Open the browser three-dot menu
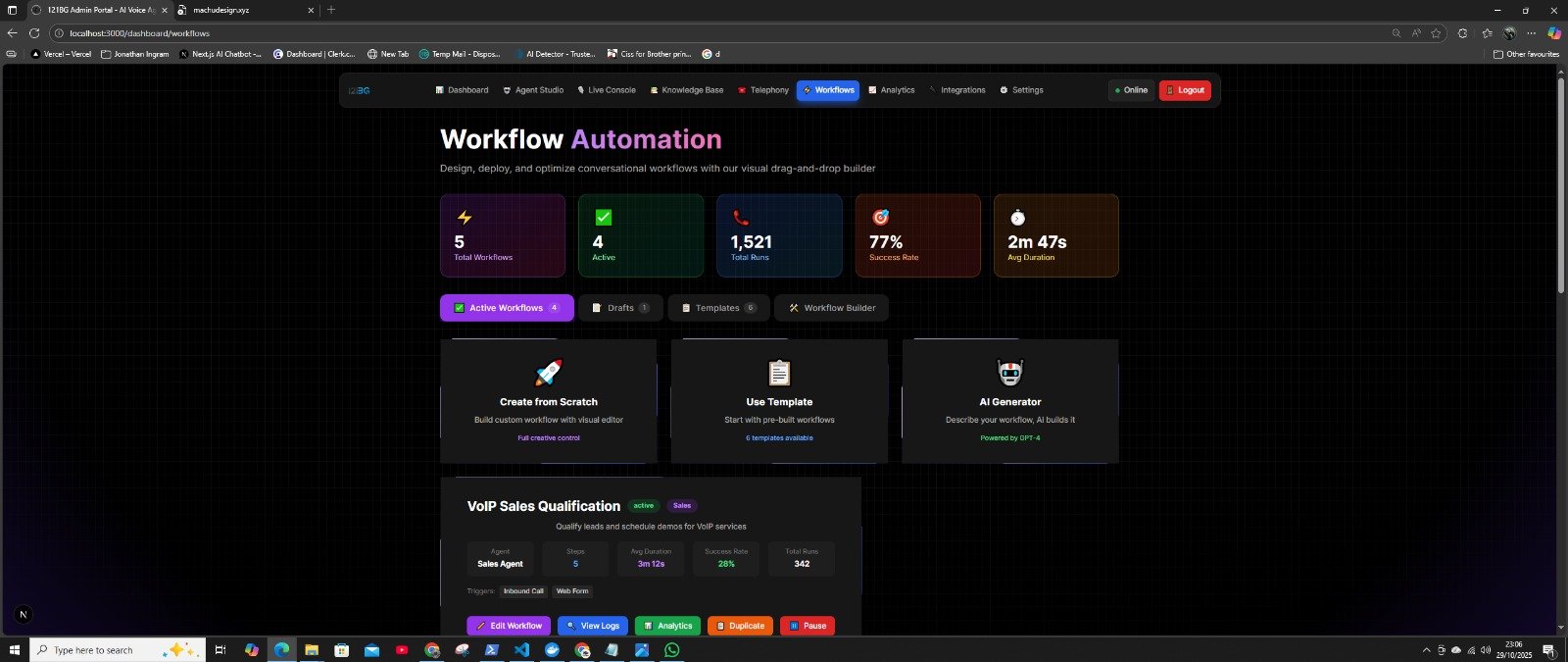This screenshot has width=1568, height=662. [x=1531, y=33]
